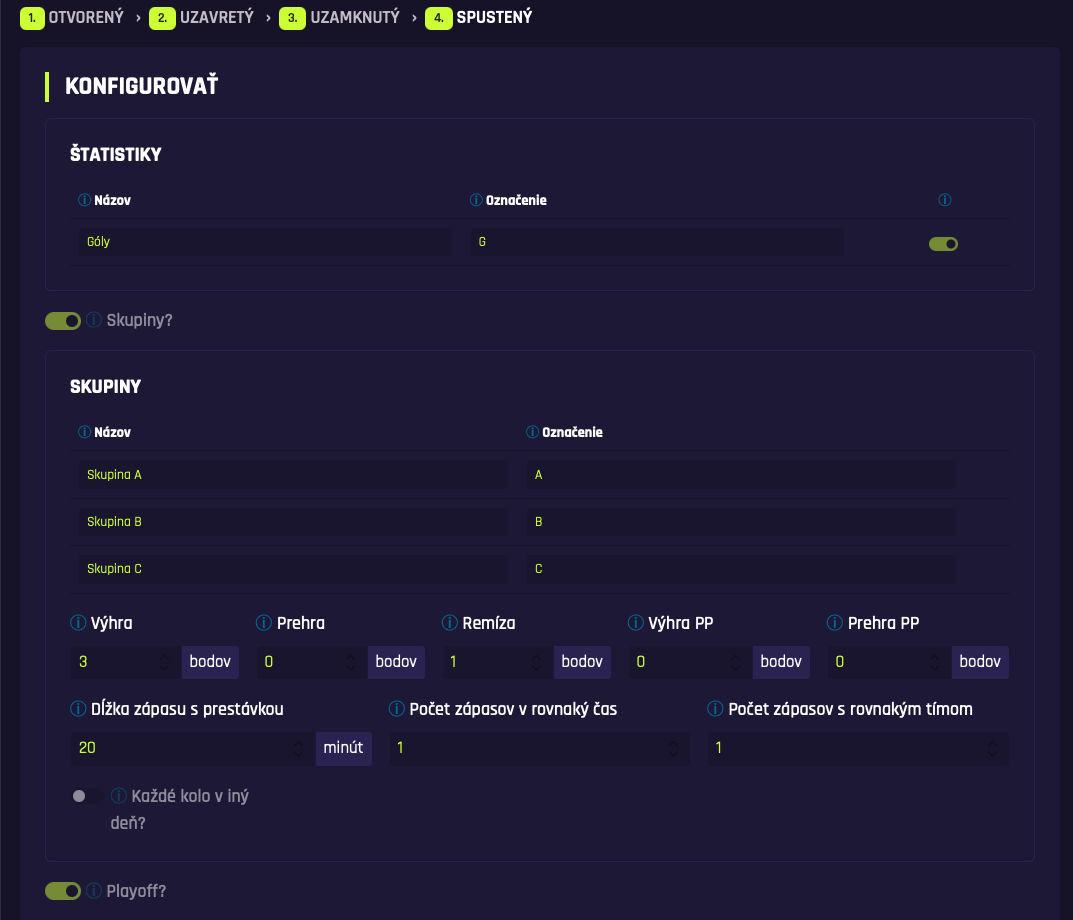The image size is (1073, 920).
Task: Toggle the Skupiny? switch off
Action: pyautogui.click(x=63, y=321)
